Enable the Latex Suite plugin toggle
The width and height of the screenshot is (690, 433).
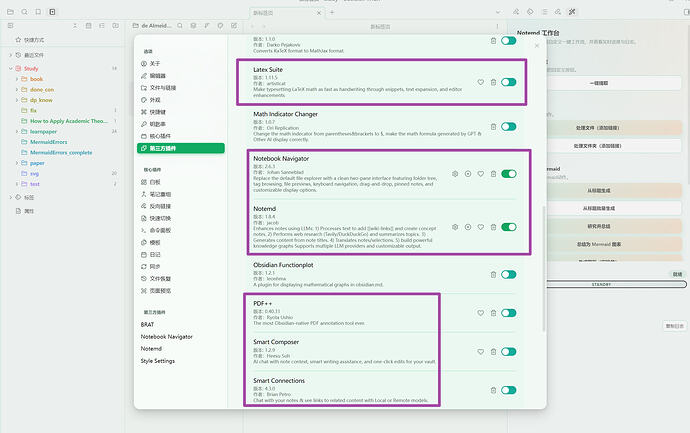tap(509, 82)
